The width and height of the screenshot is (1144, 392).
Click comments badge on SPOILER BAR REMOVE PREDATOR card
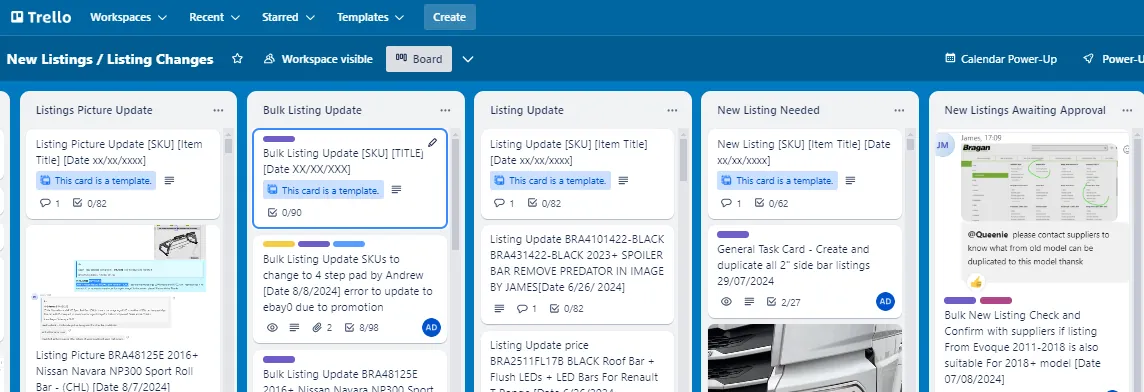[x=526, y=309]
